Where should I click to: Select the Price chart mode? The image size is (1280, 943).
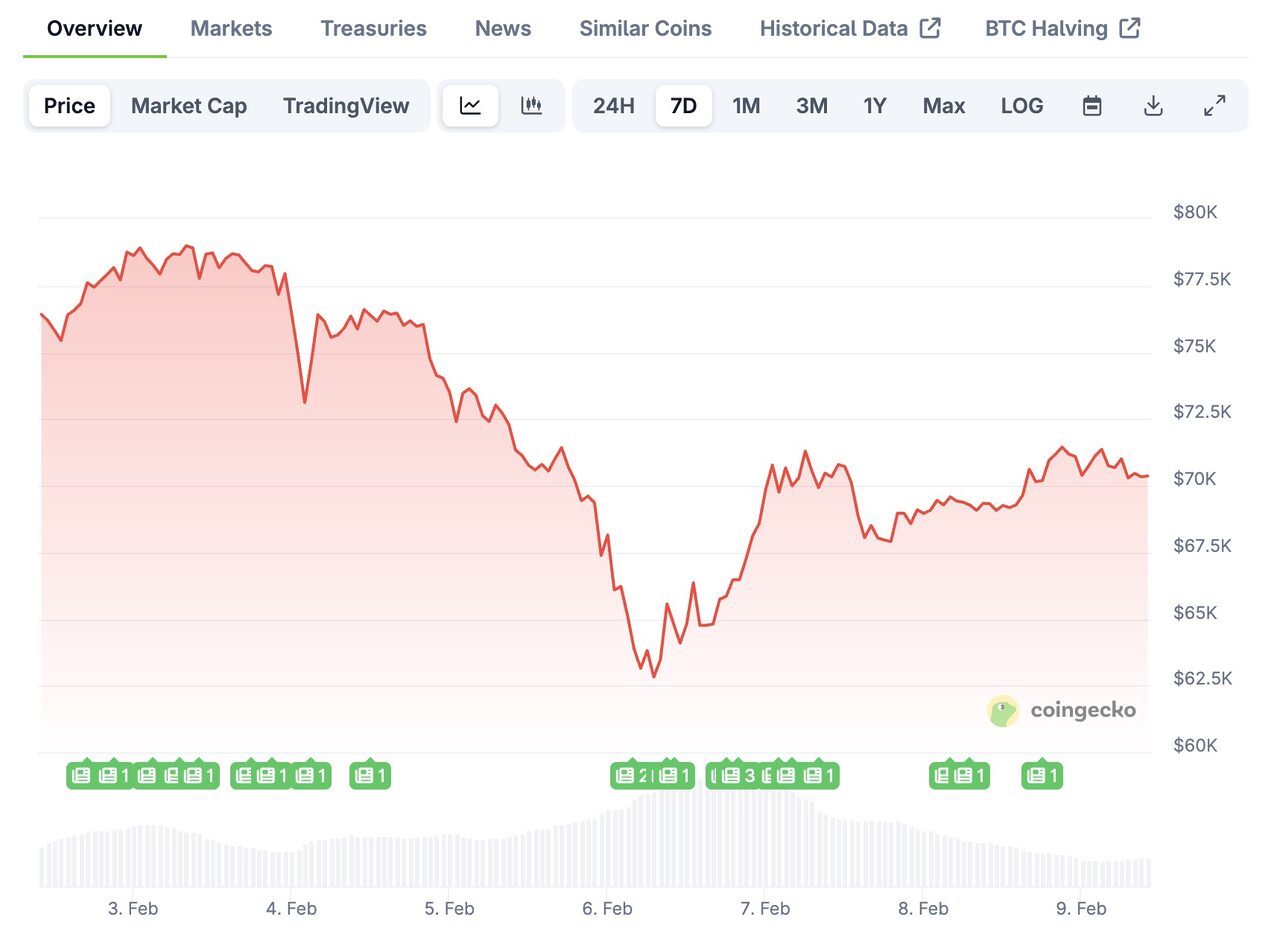point(70,106)
